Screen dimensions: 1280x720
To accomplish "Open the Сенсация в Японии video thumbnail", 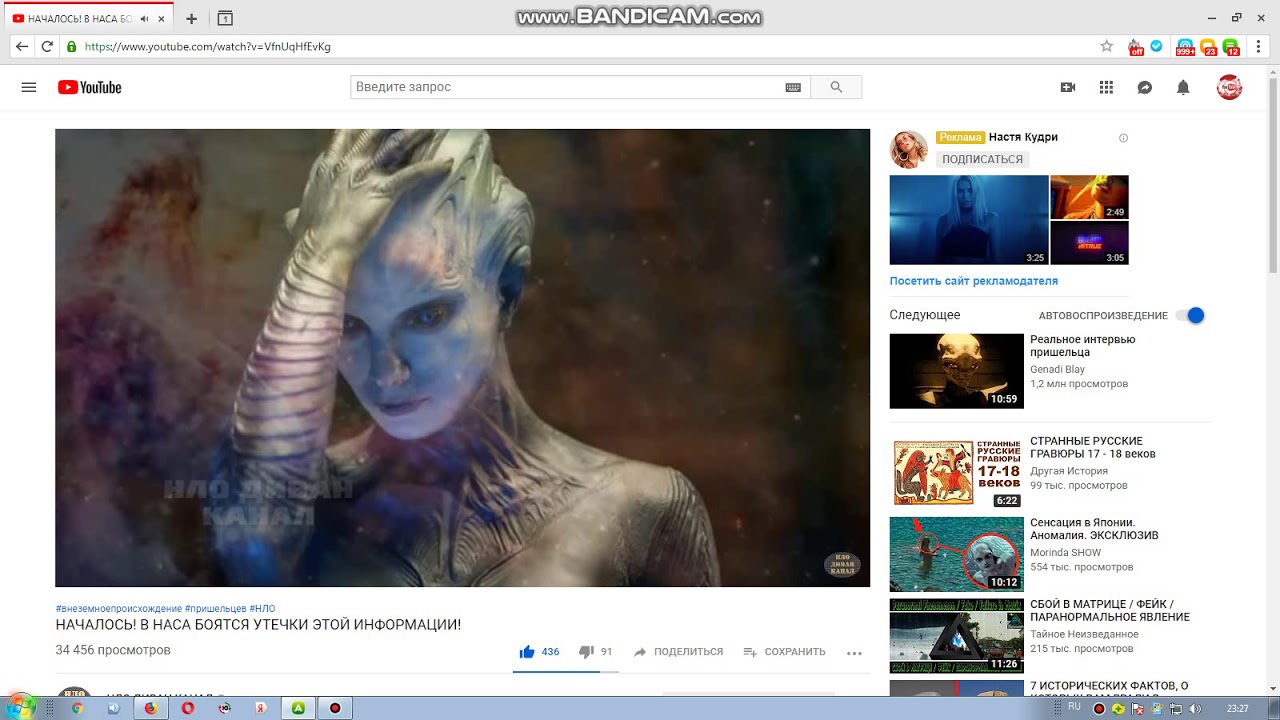I will (957, 554).
